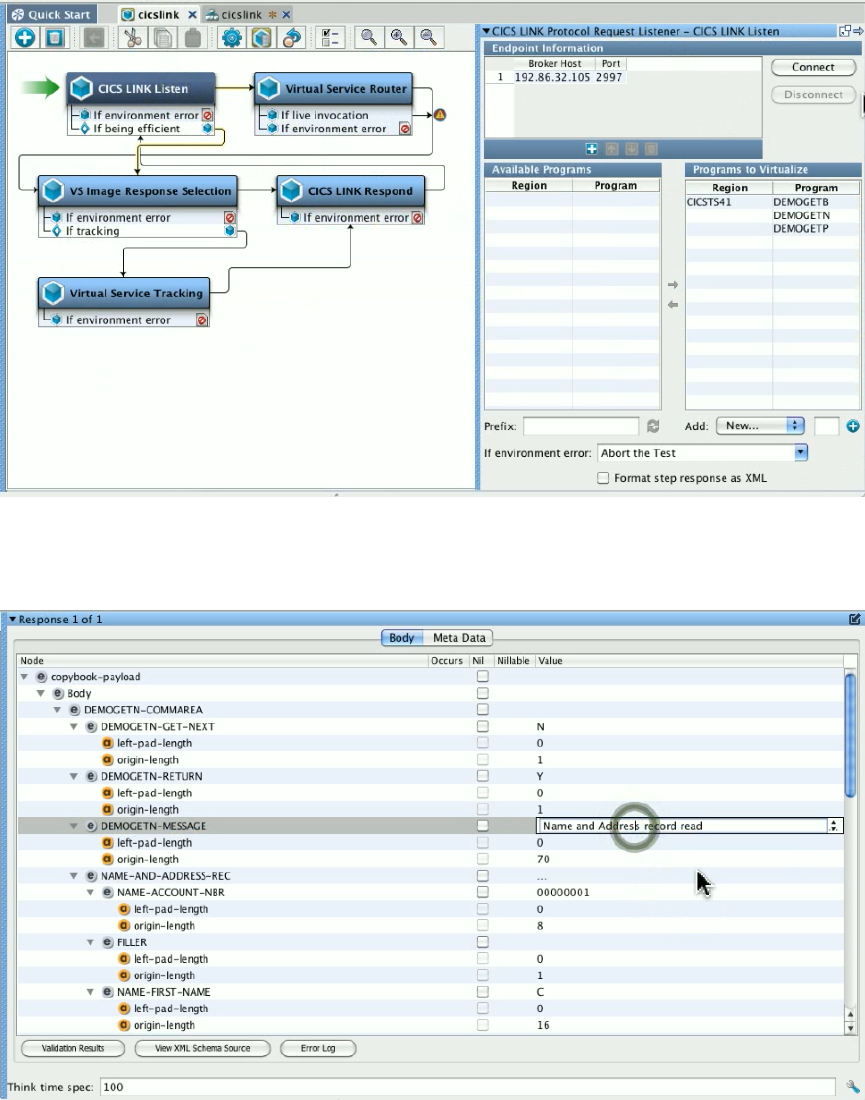Open the If environment error dropdown
The image size is (865, 1100).
coord(800,452)
